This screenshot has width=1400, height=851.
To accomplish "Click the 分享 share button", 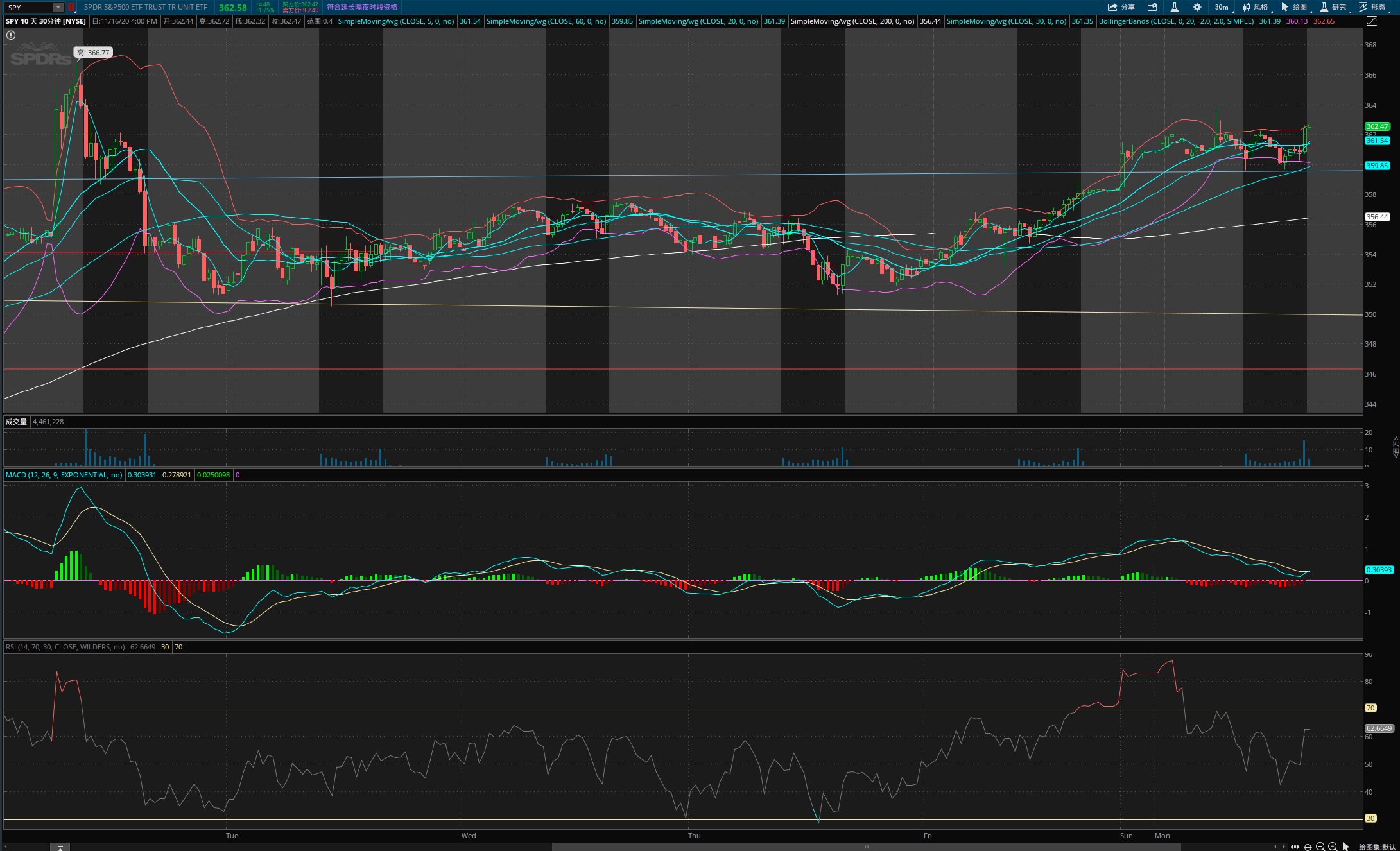I will point(1121,7).
